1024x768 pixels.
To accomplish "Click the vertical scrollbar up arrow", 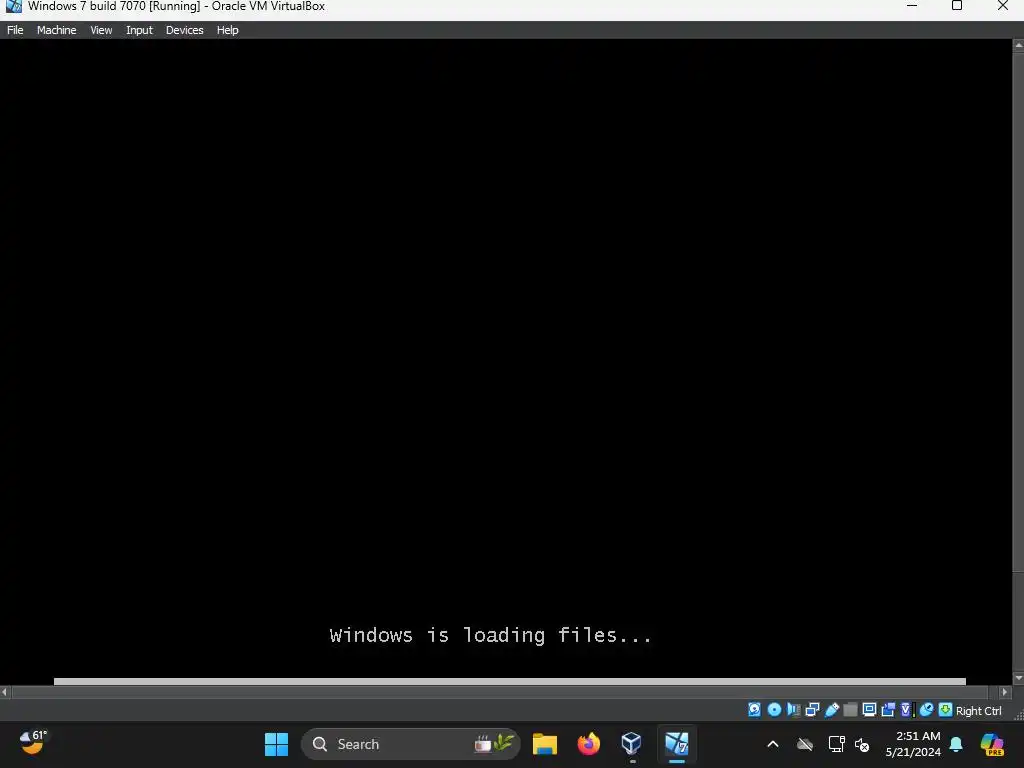I will 1018,45.
